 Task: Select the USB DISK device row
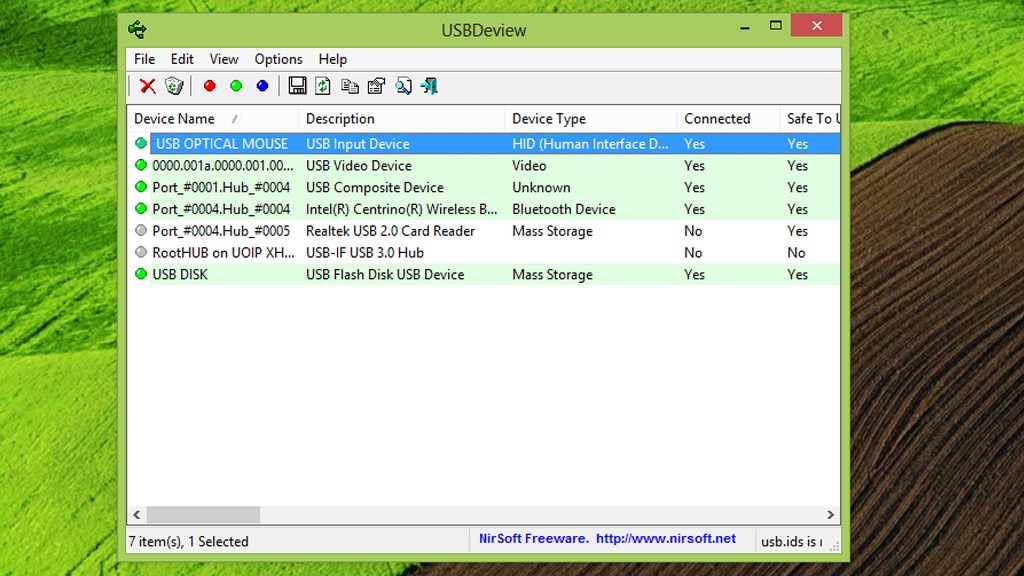pos(180,275)
